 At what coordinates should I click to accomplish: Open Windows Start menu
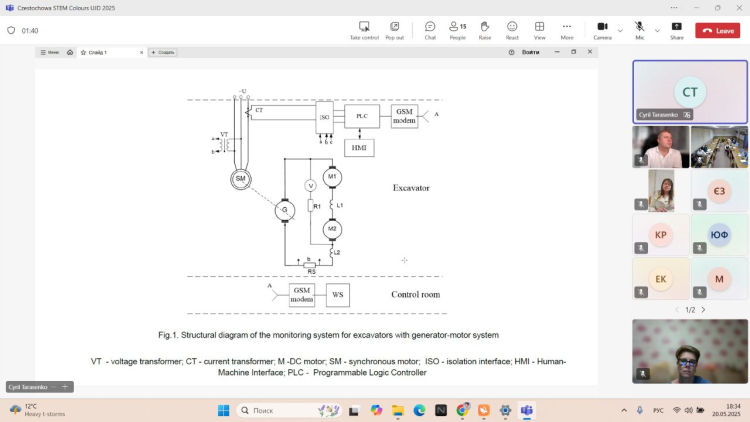[224, 410]
